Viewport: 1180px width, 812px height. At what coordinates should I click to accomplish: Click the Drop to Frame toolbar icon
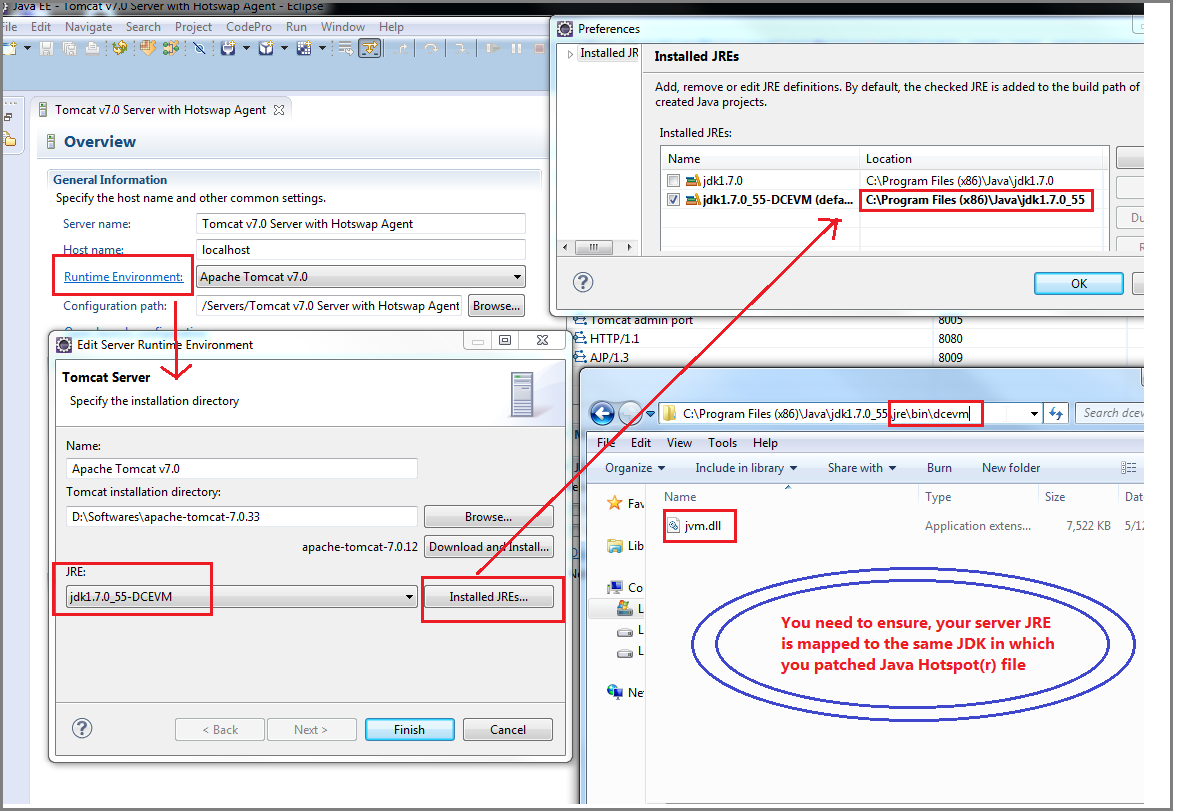pyautogui.click(x=345, y=48)
